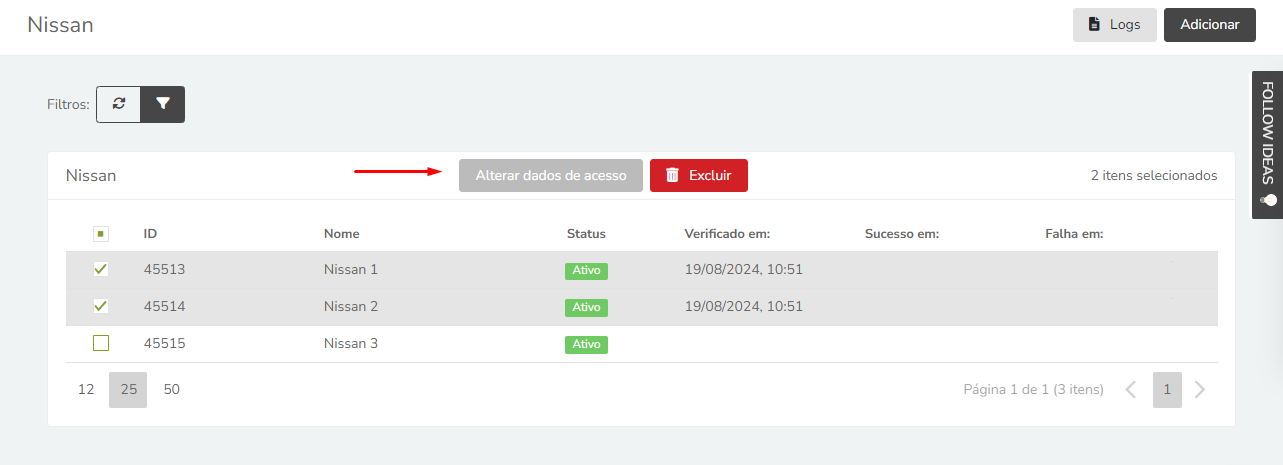Sort by the Nome column header

[342, 234]
